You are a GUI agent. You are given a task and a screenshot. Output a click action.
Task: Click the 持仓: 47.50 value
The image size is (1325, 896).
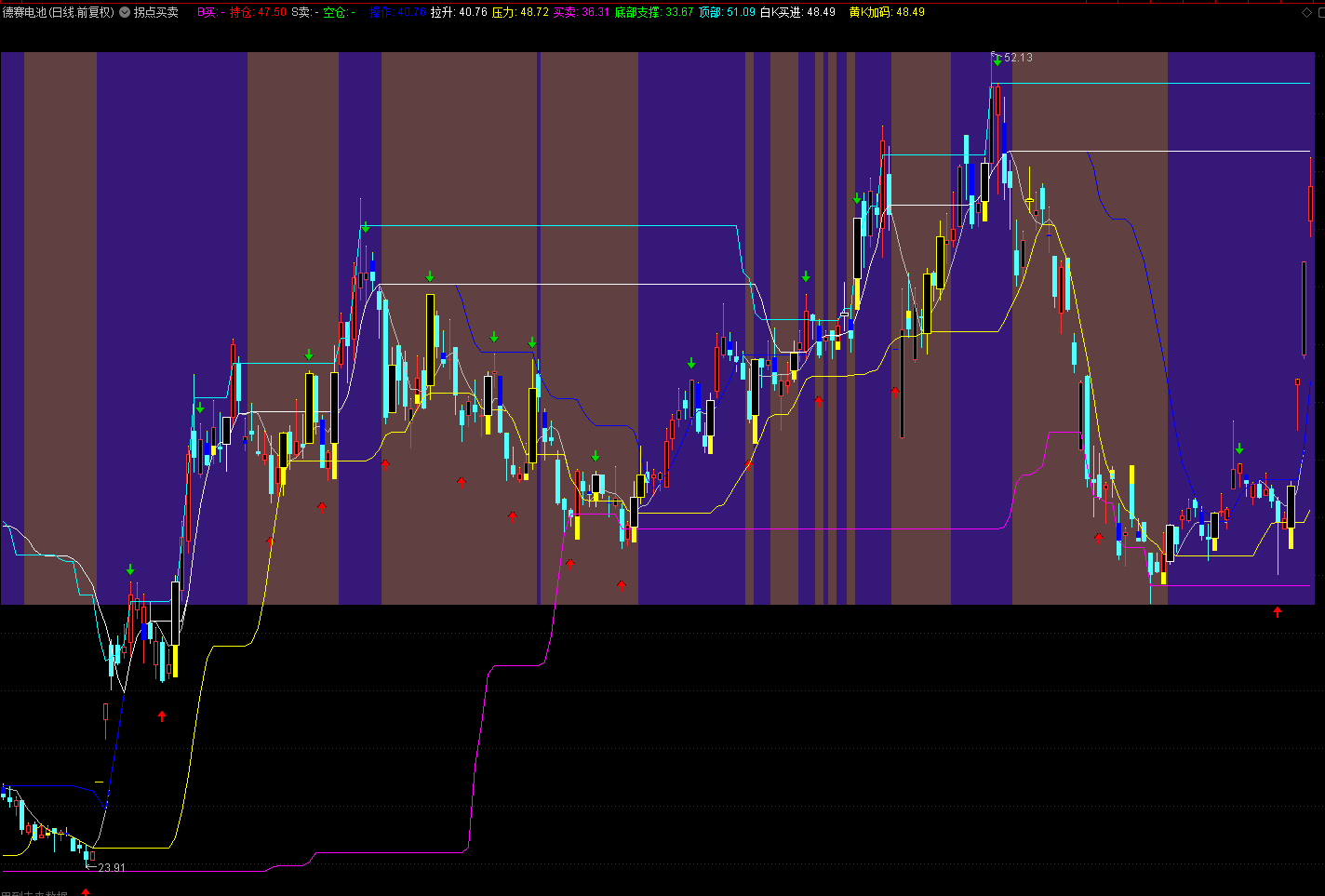tap(258, 12)
